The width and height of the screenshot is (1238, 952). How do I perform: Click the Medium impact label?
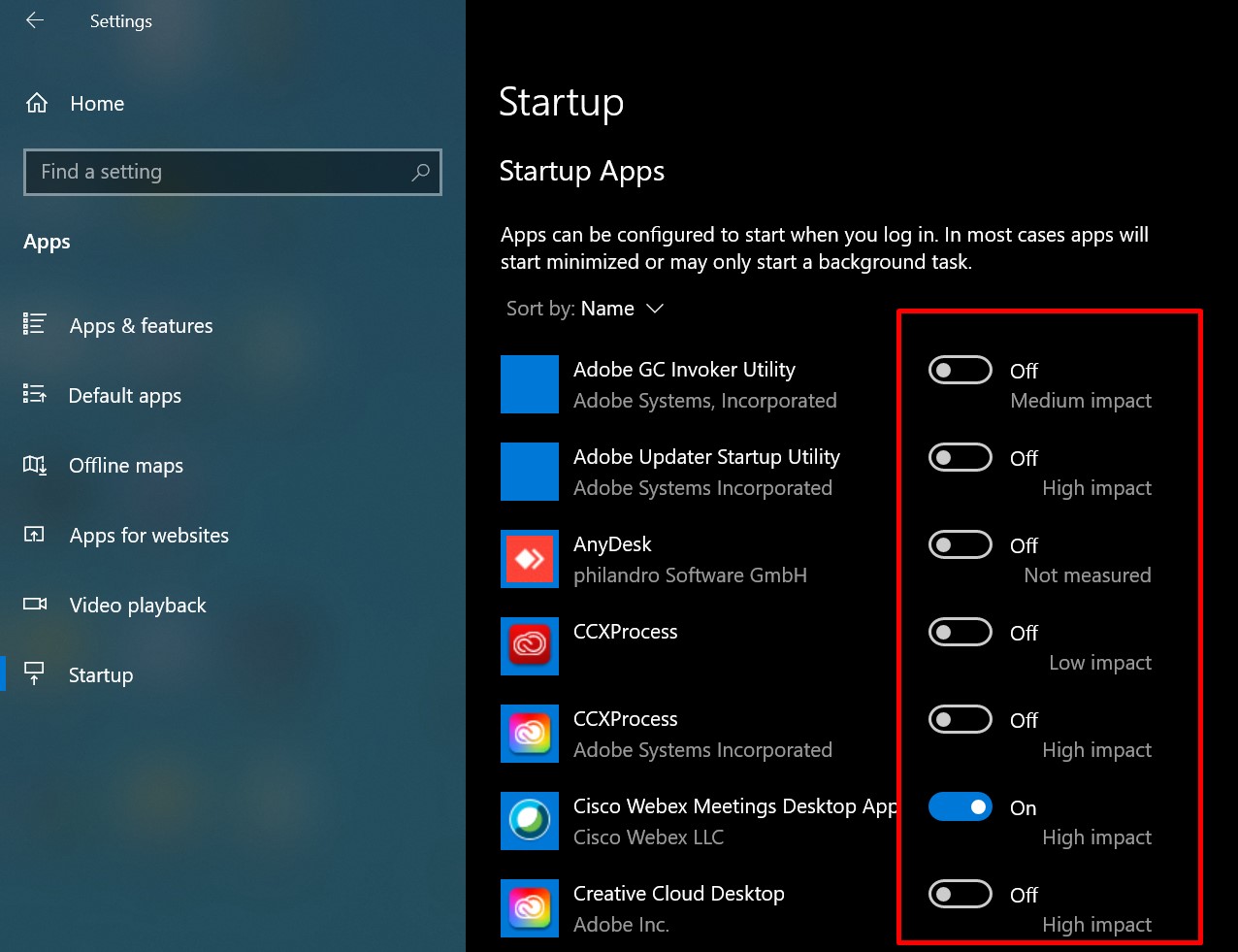coord(1081,401)
